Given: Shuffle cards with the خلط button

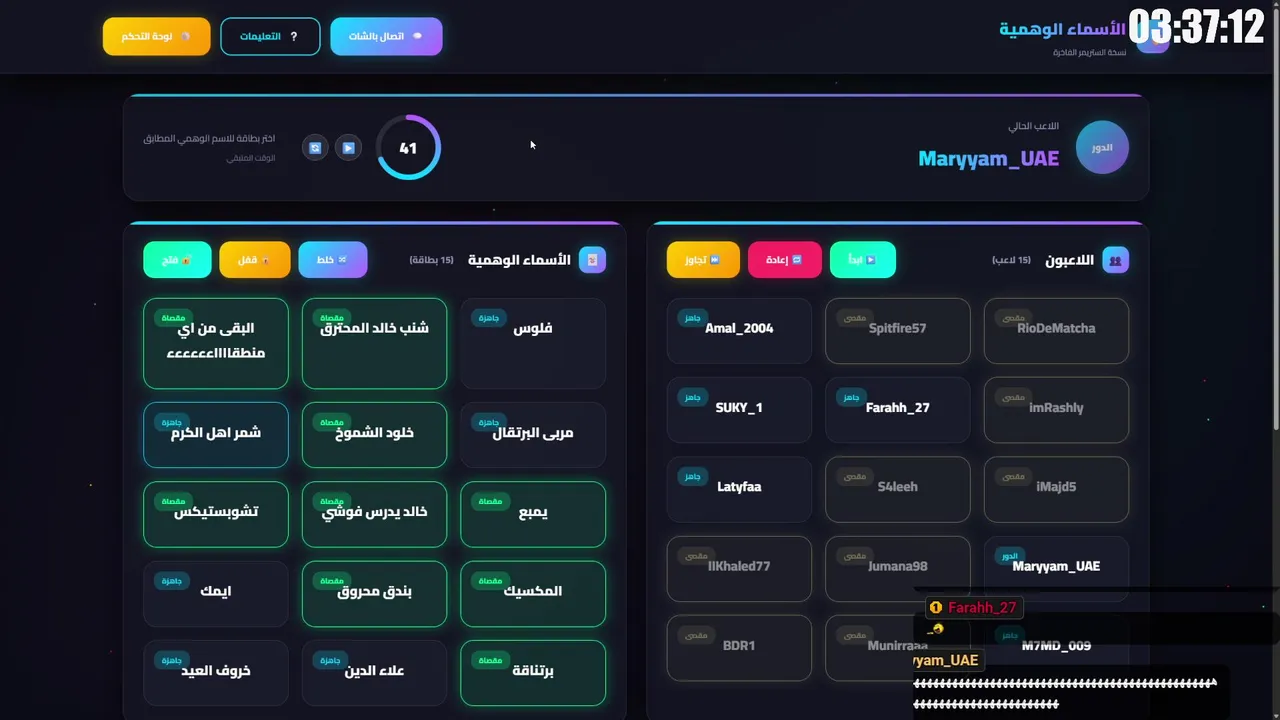Looking at the screenshot, I should pos(332,260).
